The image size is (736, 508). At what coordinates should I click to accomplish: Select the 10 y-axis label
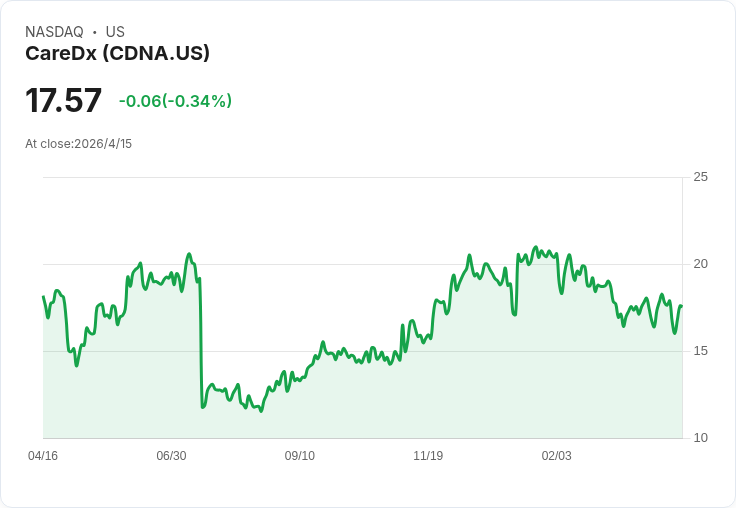(700, 438)
